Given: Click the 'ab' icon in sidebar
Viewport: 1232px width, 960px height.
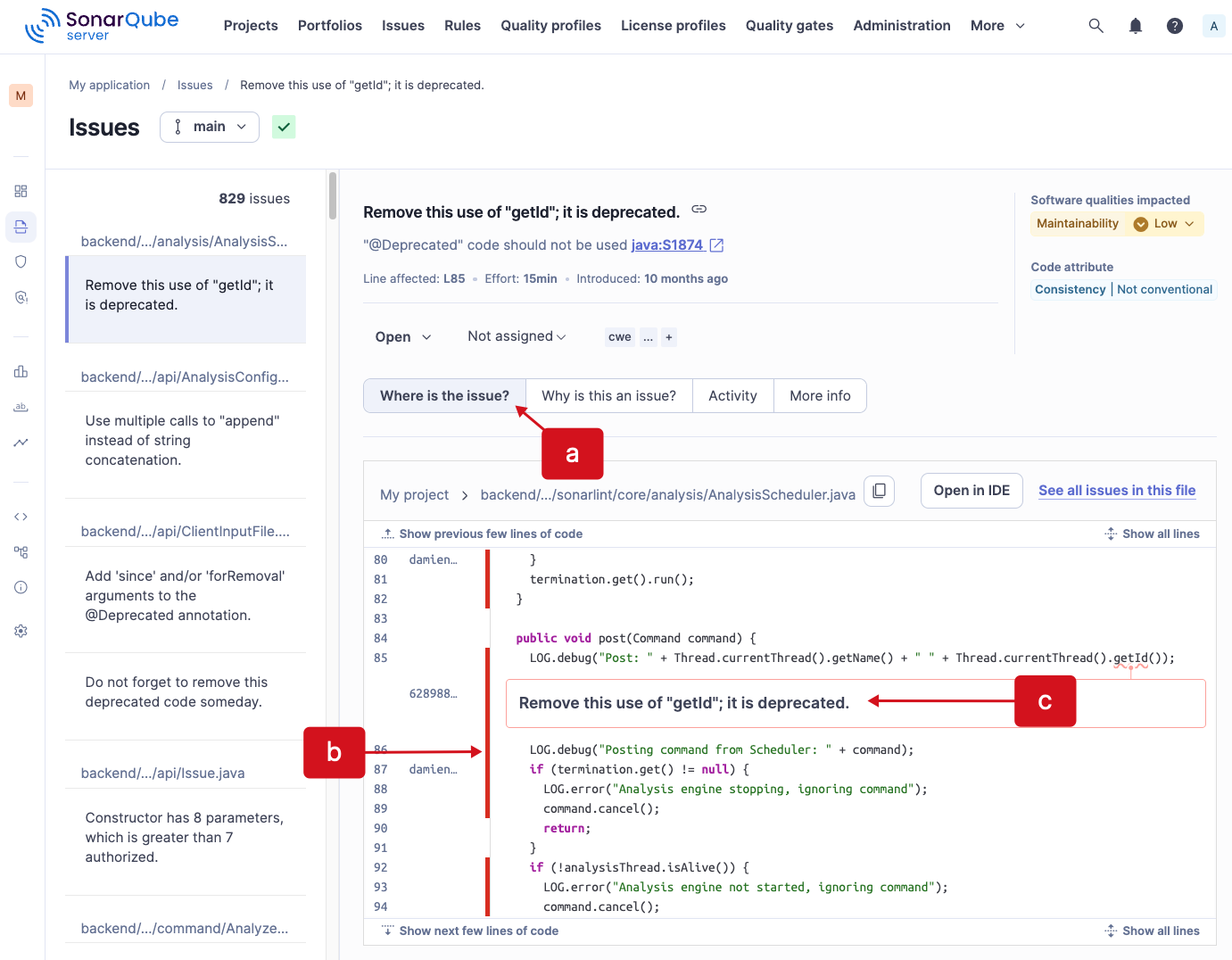Looking at the screenshot, I should click(21, 407).
